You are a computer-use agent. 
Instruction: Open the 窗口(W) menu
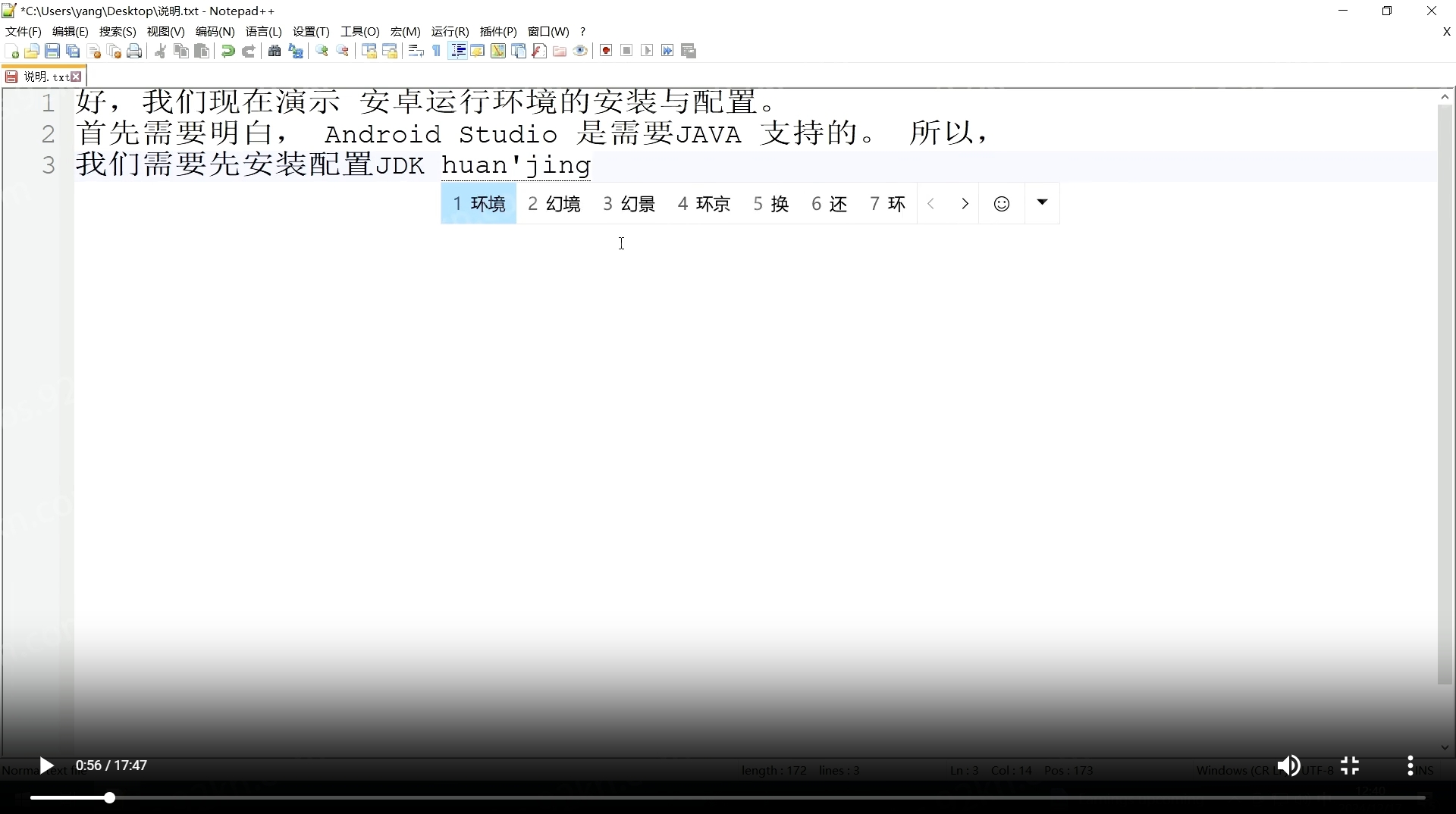[x=548, y=31]
